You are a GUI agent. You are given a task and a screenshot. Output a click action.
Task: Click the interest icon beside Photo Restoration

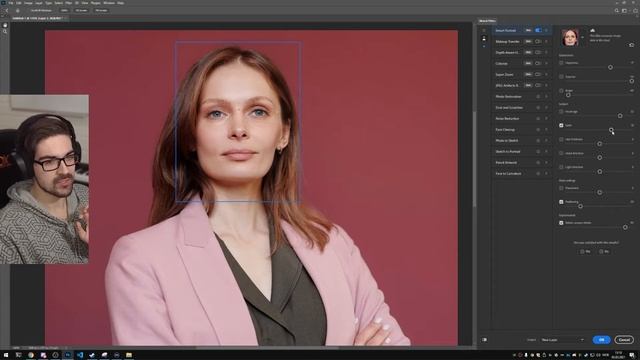538,97
